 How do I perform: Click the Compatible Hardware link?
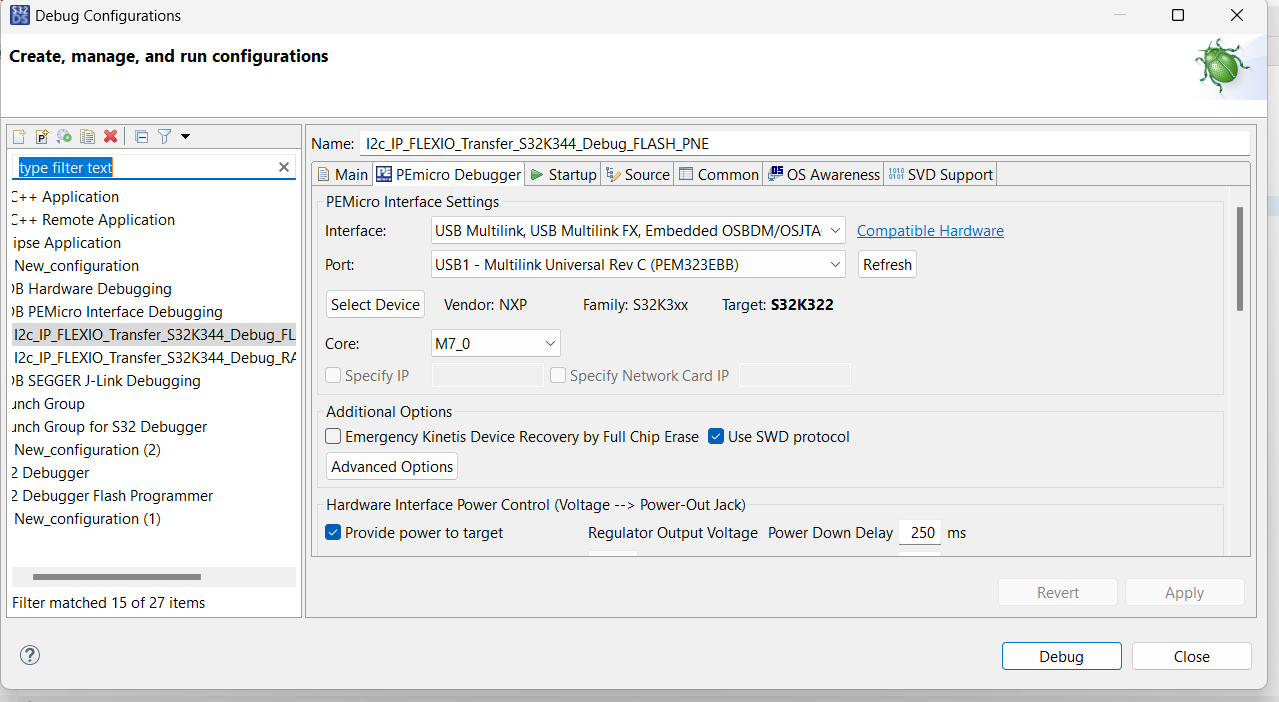[x=929, y=230]
